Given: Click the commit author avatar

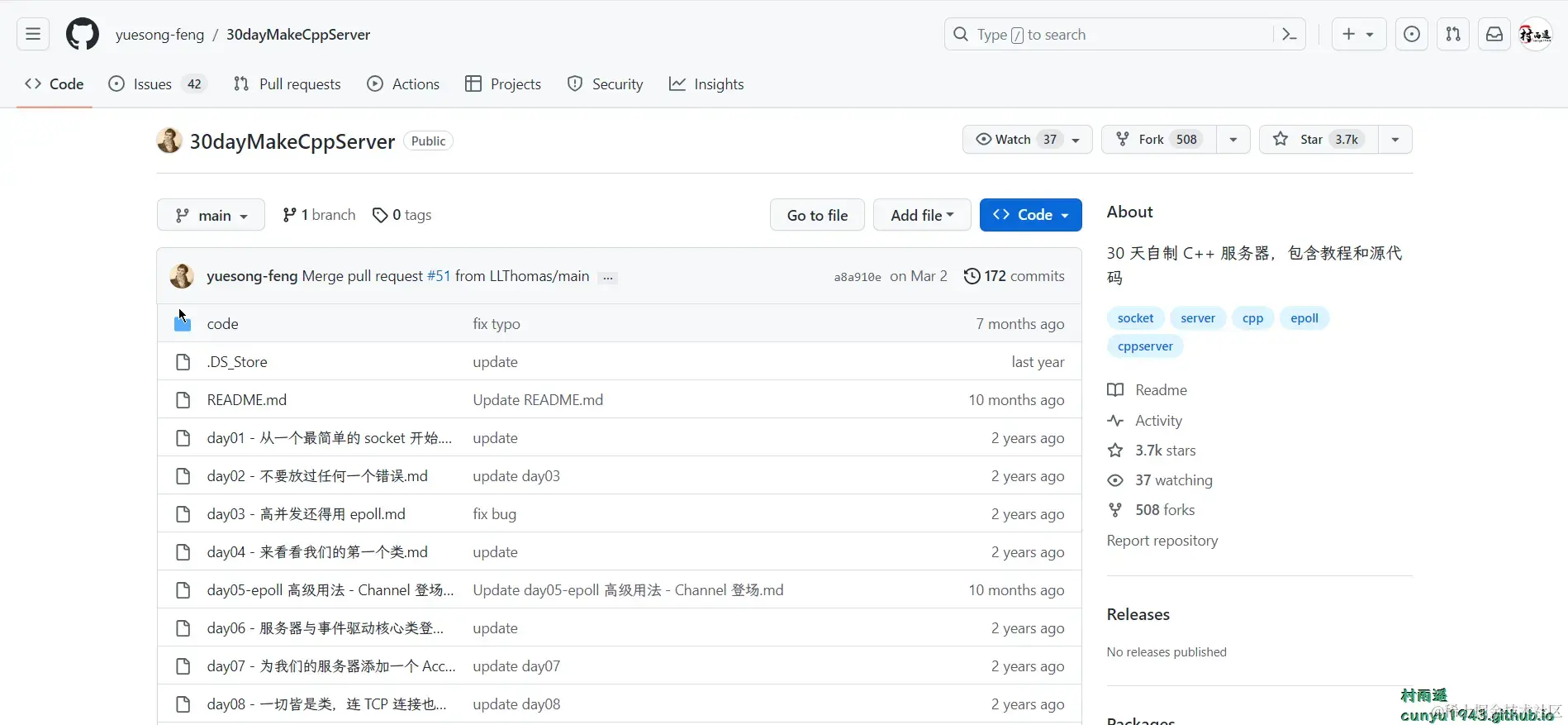Looking at the screenshot, I should coord(182,276).
